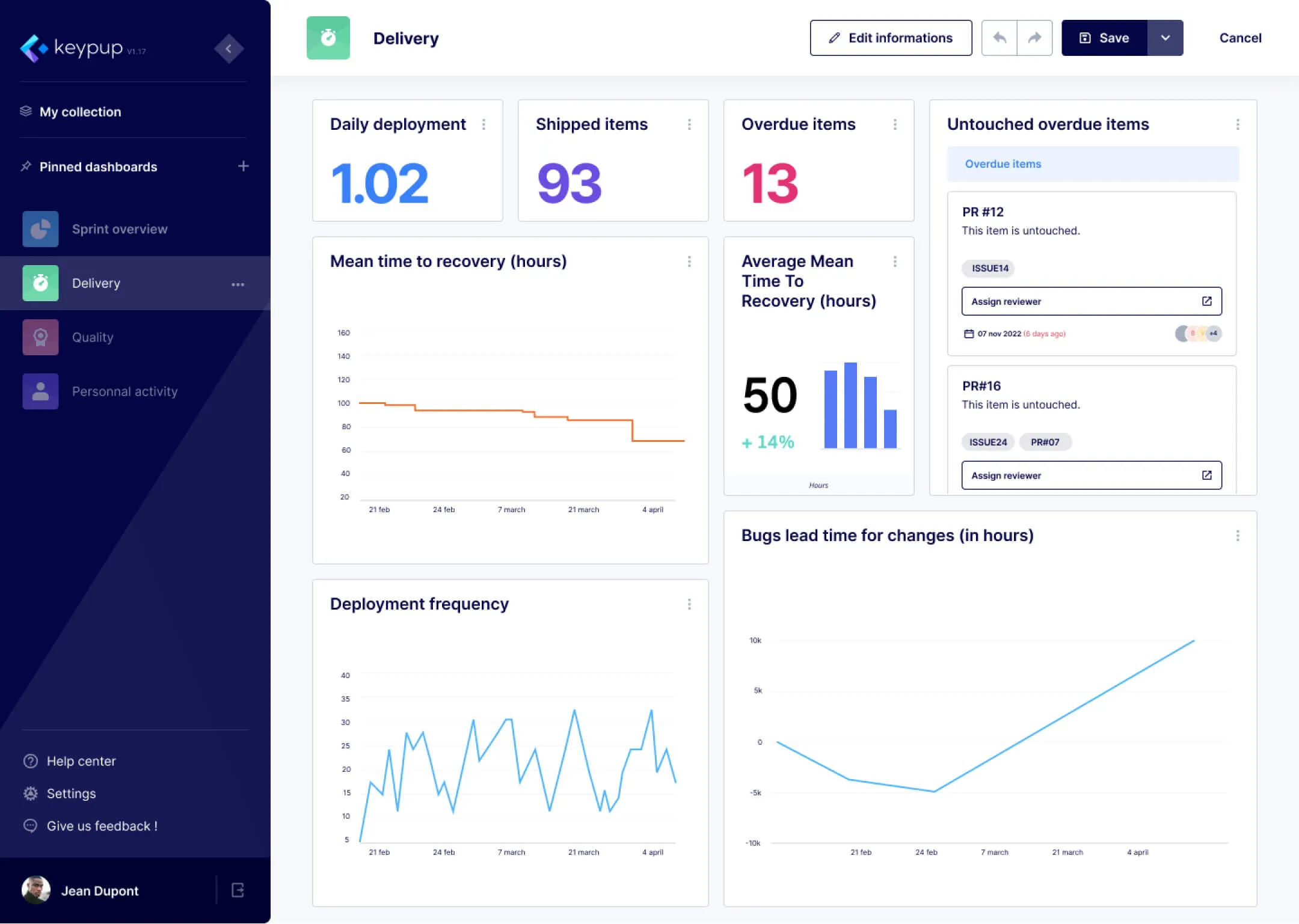Viewport: 1299px width, 924px height.
Task: Expand options on the Delivery sidebar item
Action: (x=239, y=284)
